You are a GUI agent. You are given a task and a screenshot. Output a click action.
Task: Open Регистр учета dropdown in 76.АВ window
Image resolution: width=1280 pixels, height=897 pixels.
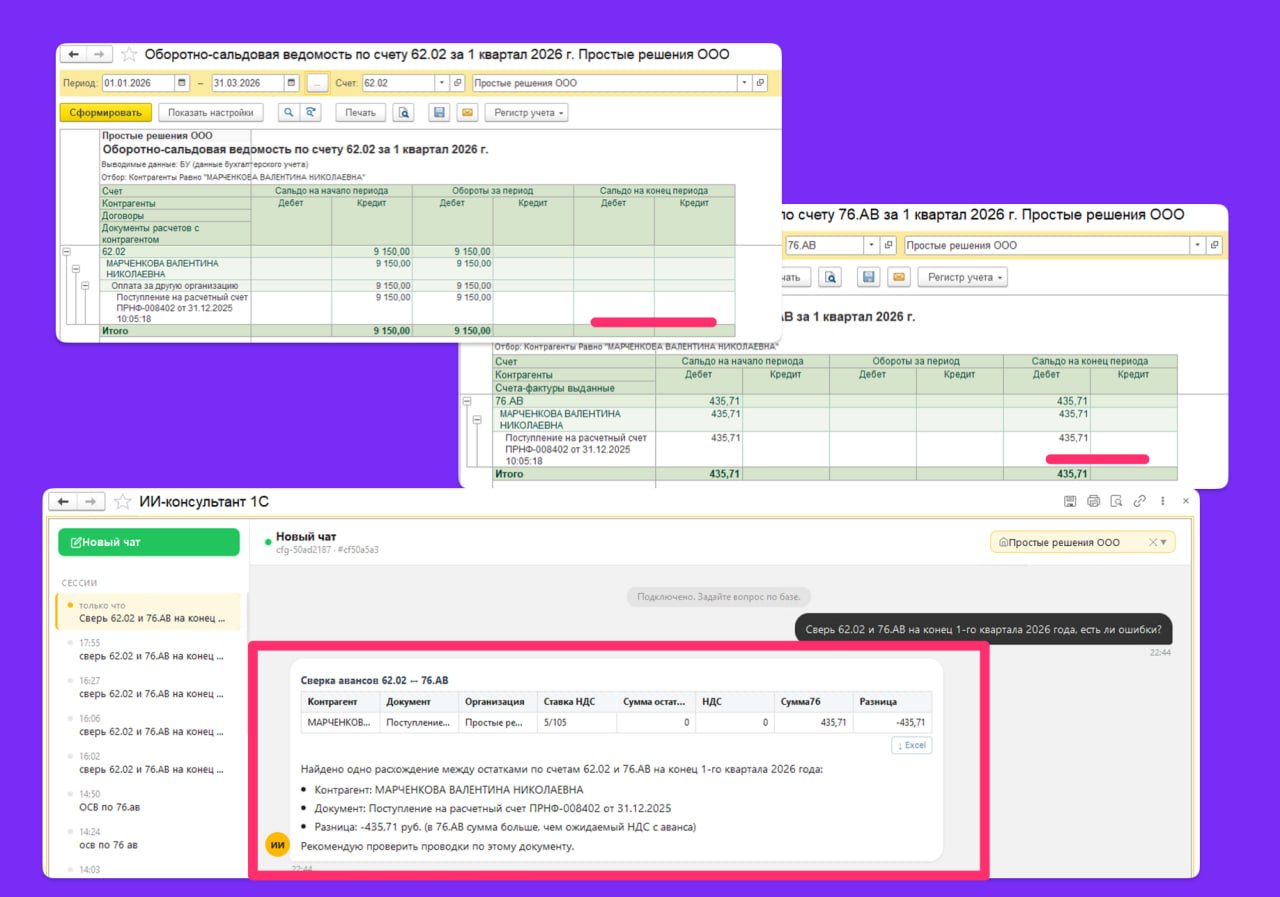(964, 277)
